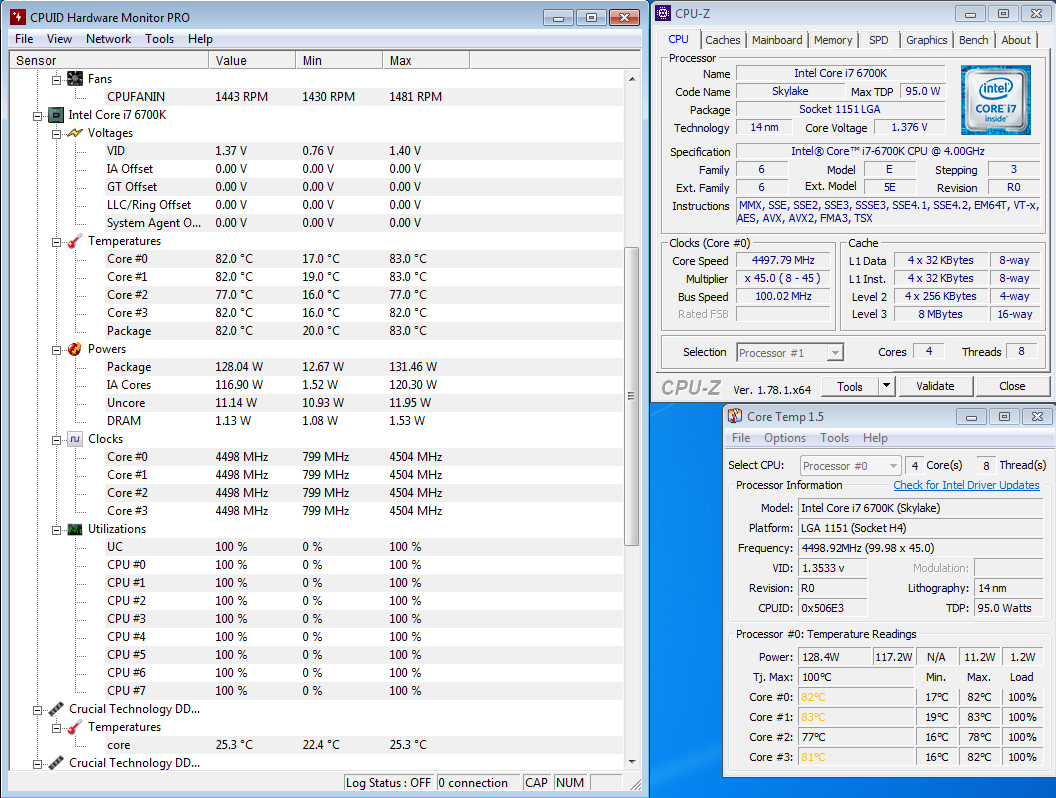Click the Value column header
The image size is (1056, 798).
tap(252, 61)
